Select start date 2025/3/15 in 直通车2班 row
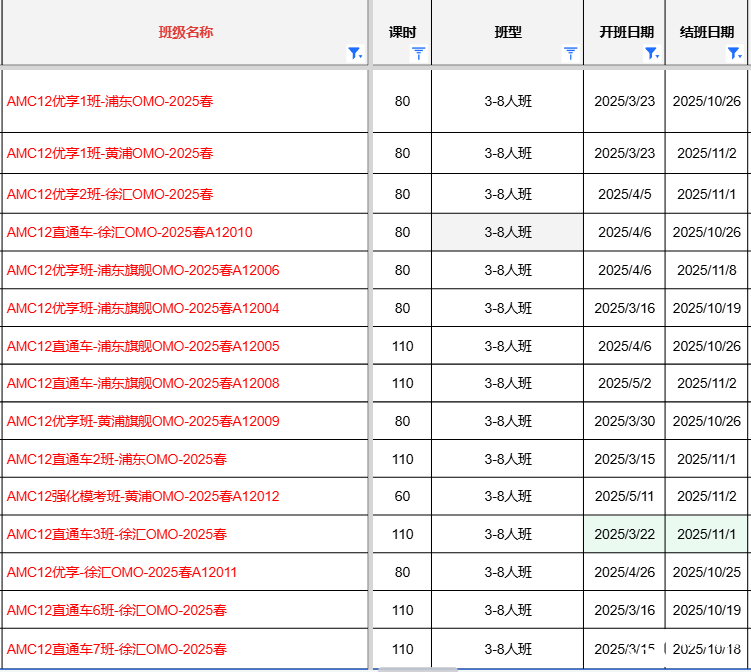The height and width of the screenshot is (672, 751). click(625, 459)
